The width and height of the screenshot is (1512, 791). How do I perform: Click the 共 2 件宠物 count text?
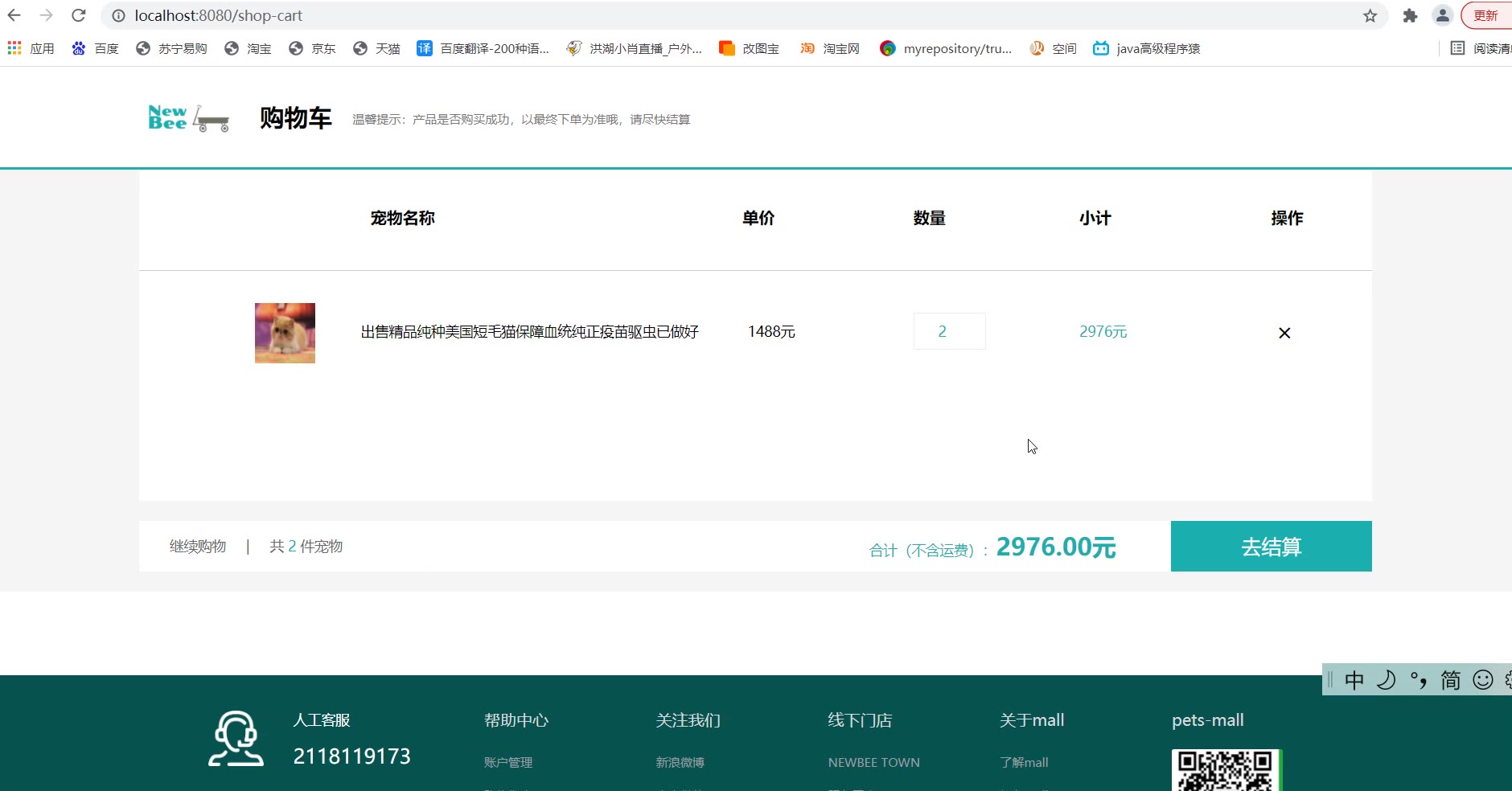(306, 547)
